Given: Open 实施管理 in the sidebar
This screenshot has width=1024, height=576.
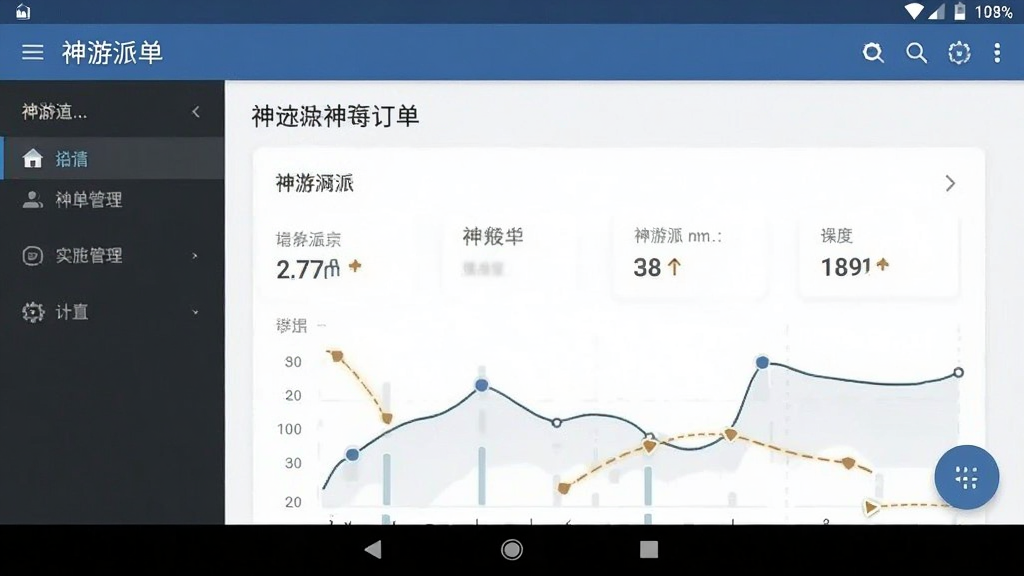Looking at the screenshot, I should 114,255.
